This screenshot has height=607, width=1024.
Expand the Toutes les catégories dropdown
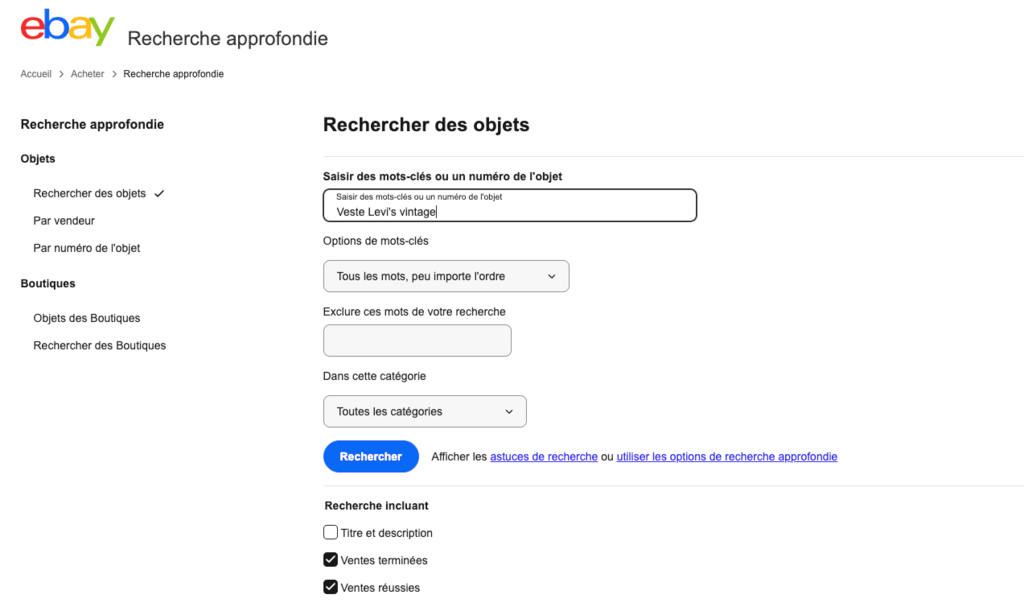point(424,412)
